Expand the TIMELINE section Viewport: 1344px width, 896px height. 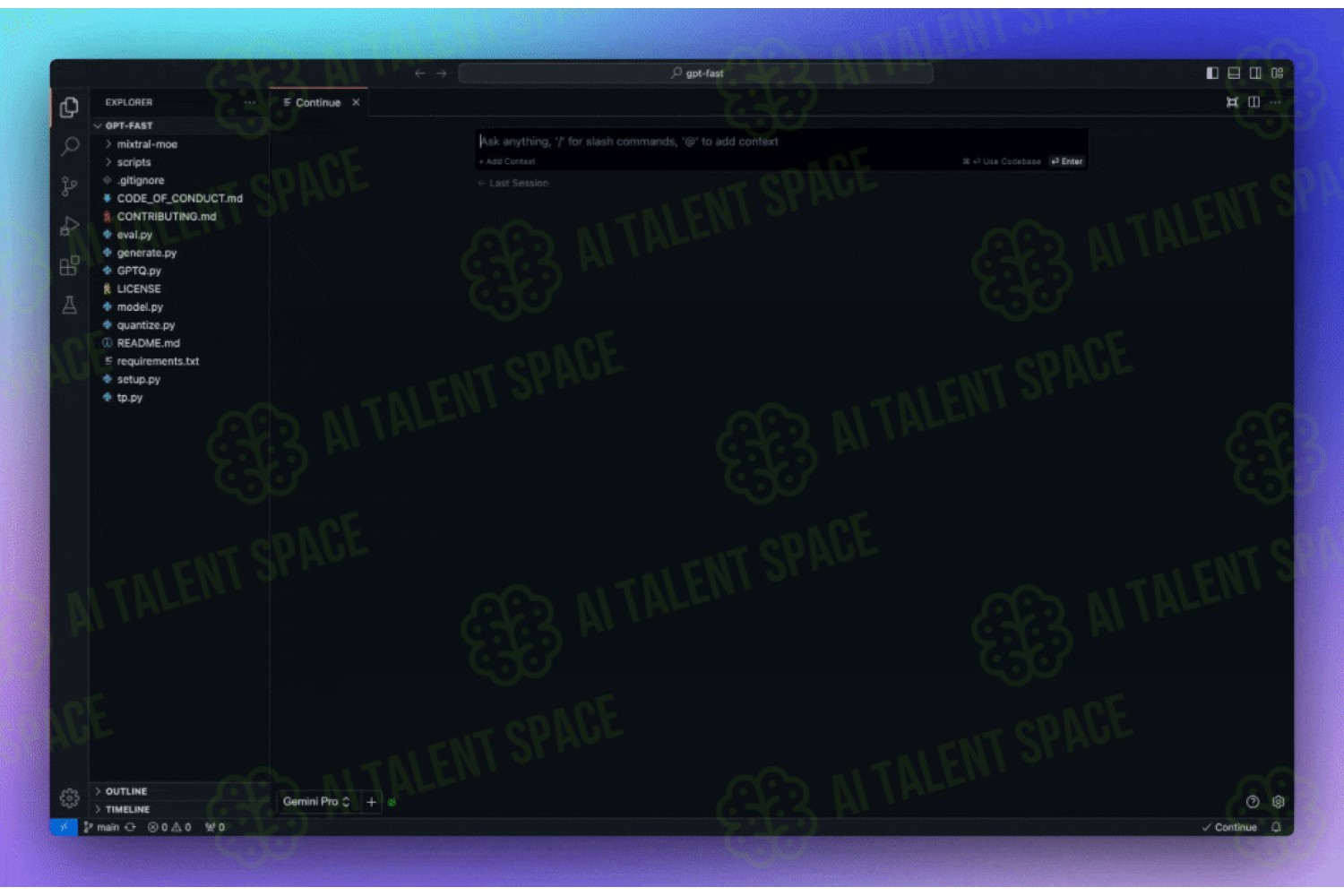point(179,809)
